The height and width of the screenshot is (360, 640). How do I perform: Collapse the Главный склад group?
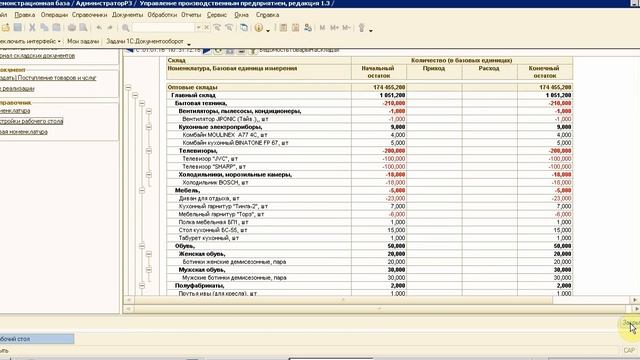(135, 95)
